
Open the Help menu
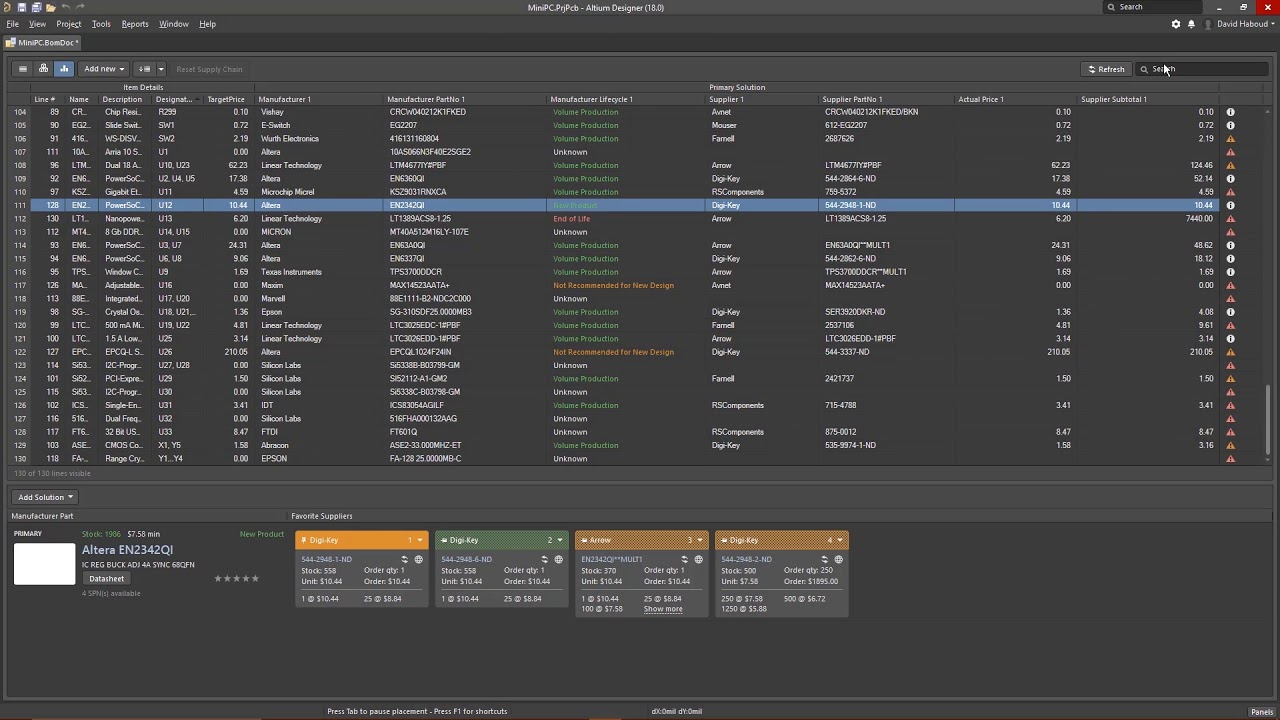point(207,24)
